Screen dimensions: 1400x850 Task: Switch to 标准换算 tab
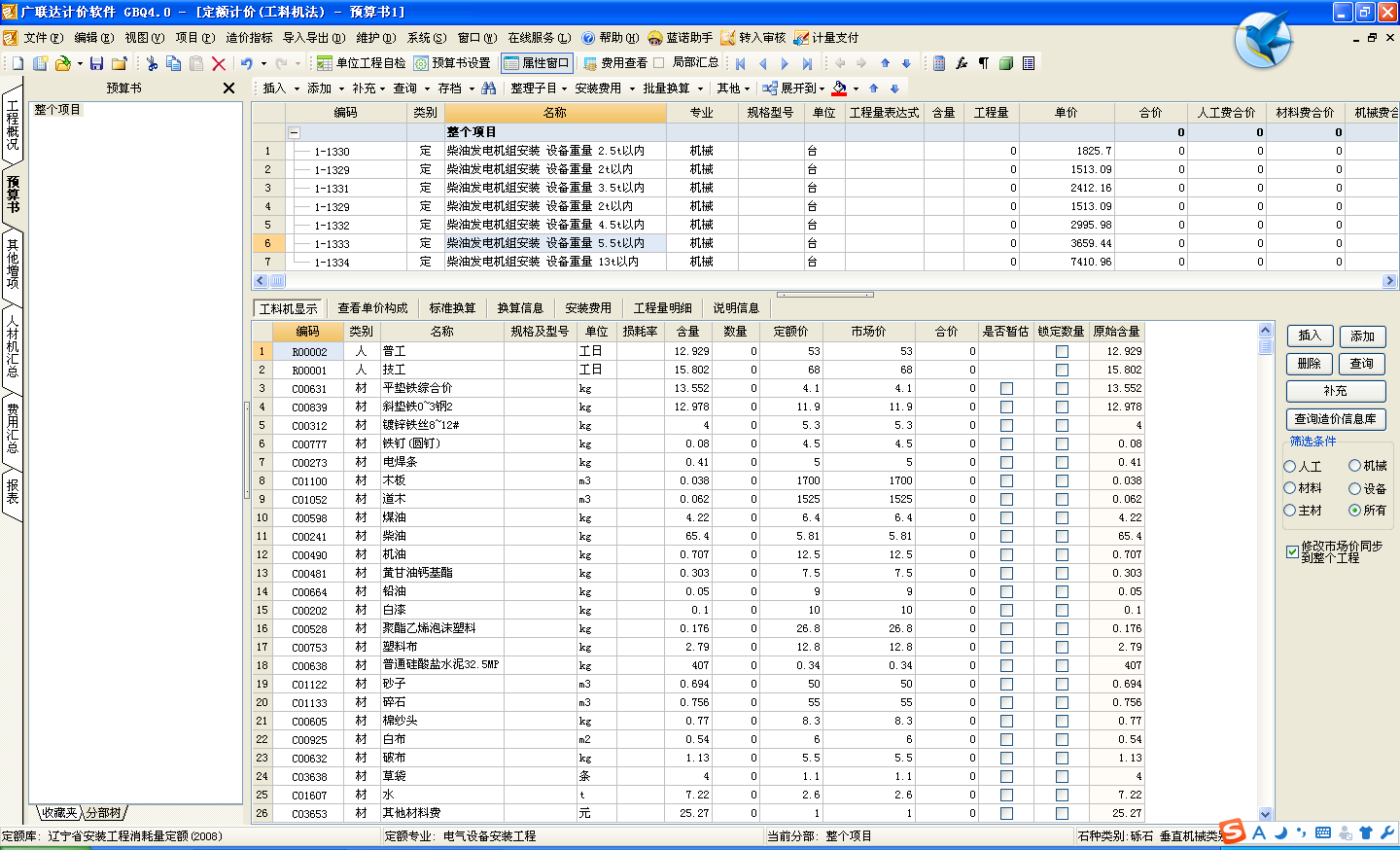point(452,308)
